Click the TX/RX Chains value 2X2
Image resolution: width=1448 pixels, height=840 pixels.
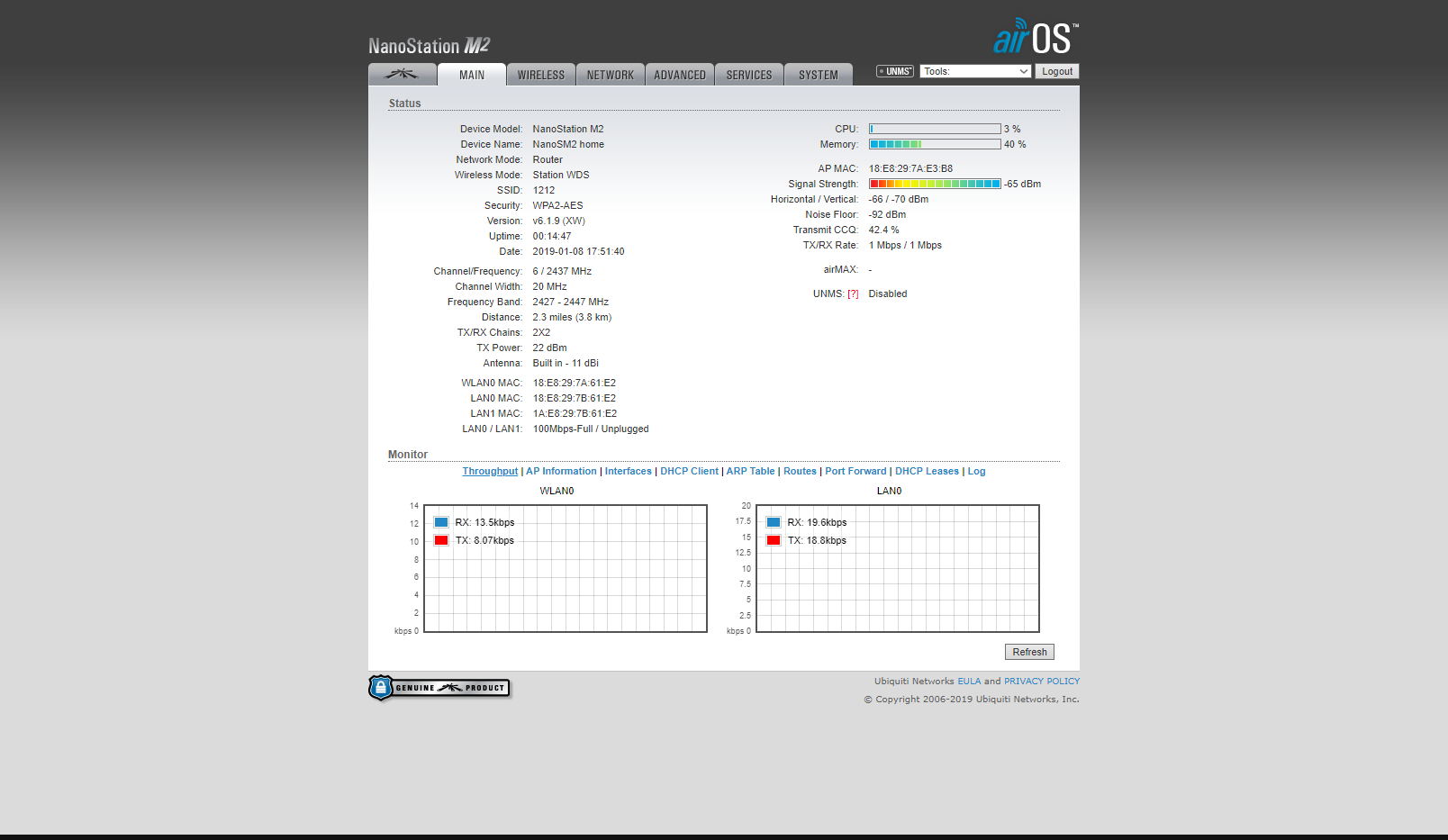click(x=541, y=332)
